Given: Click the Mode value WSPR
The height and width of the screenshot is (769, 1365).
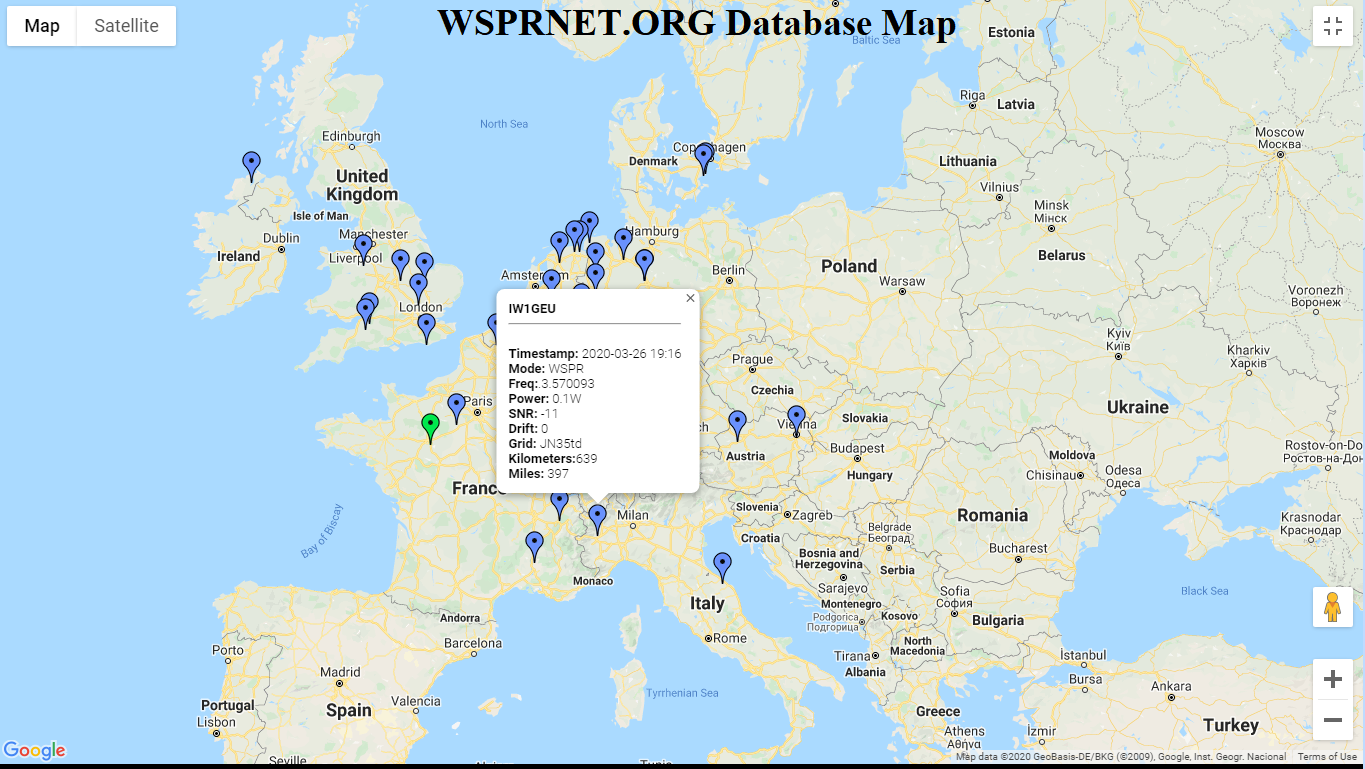Looking at the screenshot, I should click(x=566, y=369).
